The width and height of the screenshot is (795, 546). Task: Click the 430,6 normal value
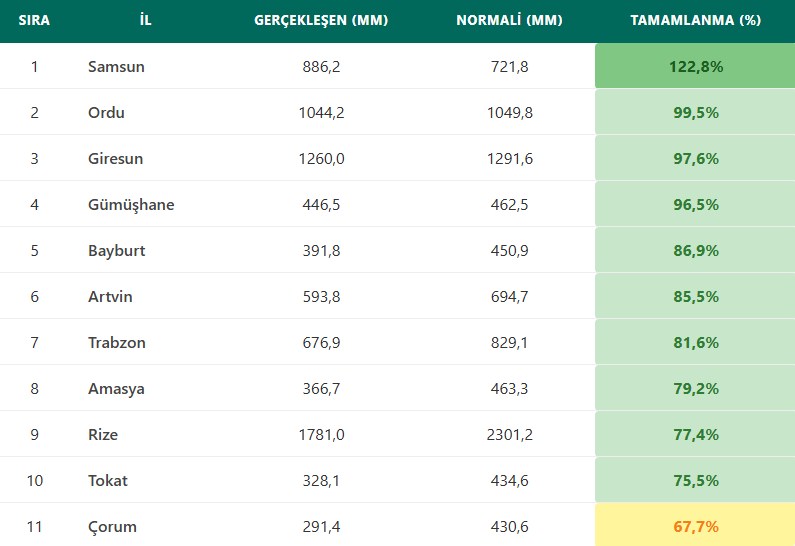[x=509, y=527]
